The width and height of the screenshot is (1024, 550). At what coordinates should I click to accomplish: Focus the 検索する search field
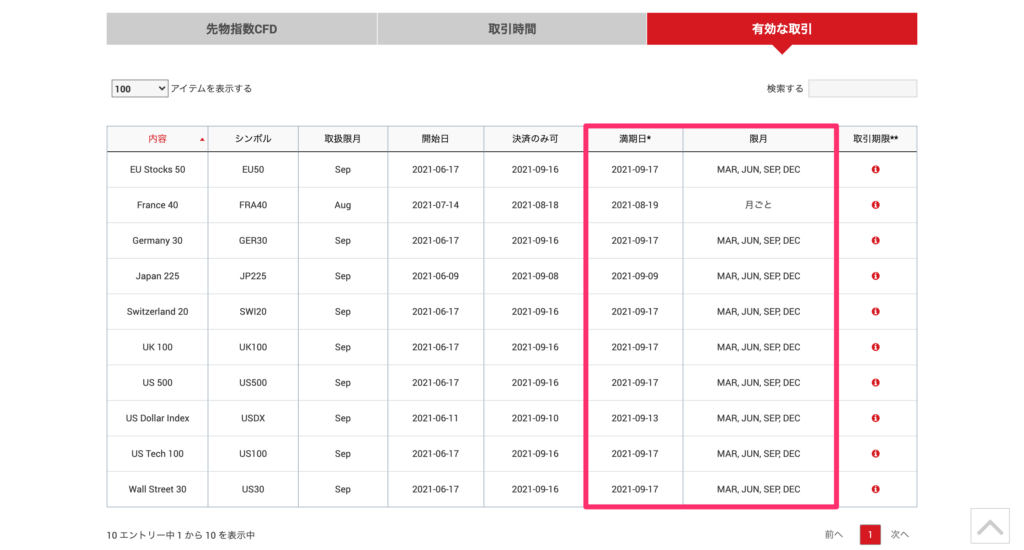coord(862,88)
